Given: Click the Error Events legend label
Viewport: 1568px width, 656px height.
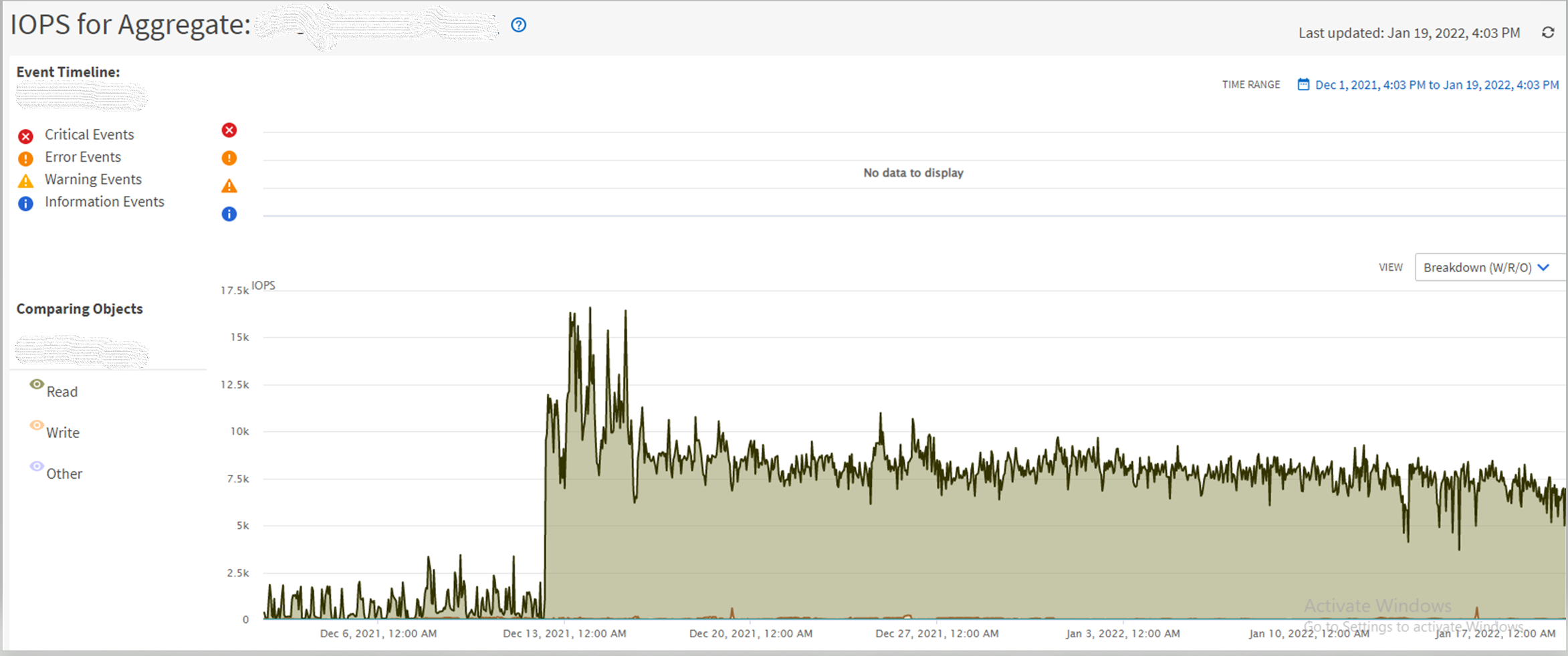Looking at the screenshot, I should point(83,157).
